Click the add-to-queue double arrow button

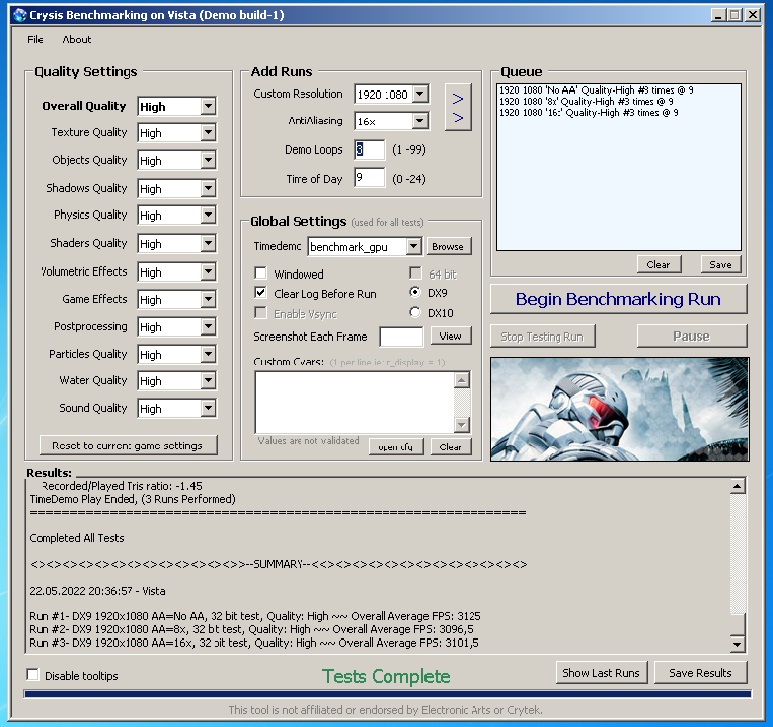458,107
